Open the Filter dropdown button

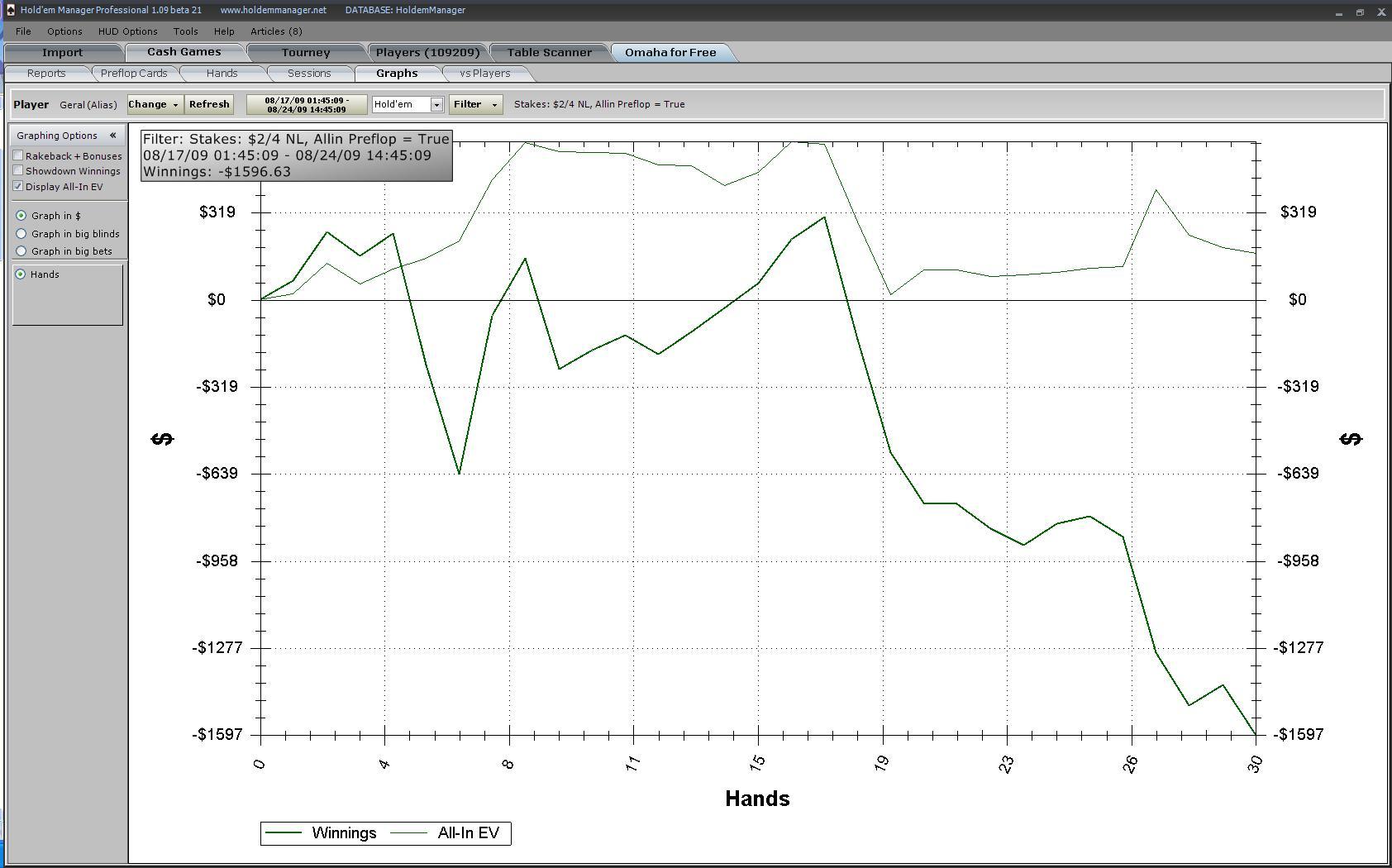point(475,104)
